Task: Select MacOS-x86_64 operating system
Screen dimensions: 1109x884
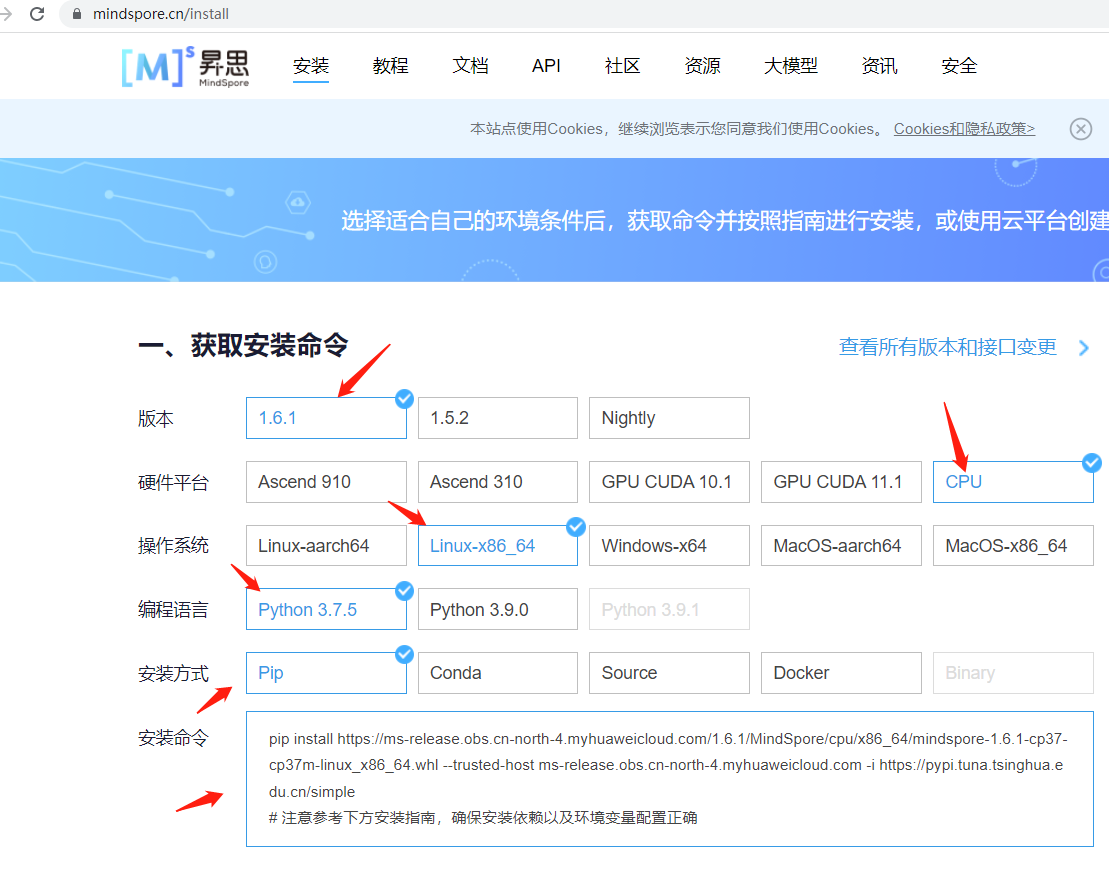Action: pos(1013,545)
